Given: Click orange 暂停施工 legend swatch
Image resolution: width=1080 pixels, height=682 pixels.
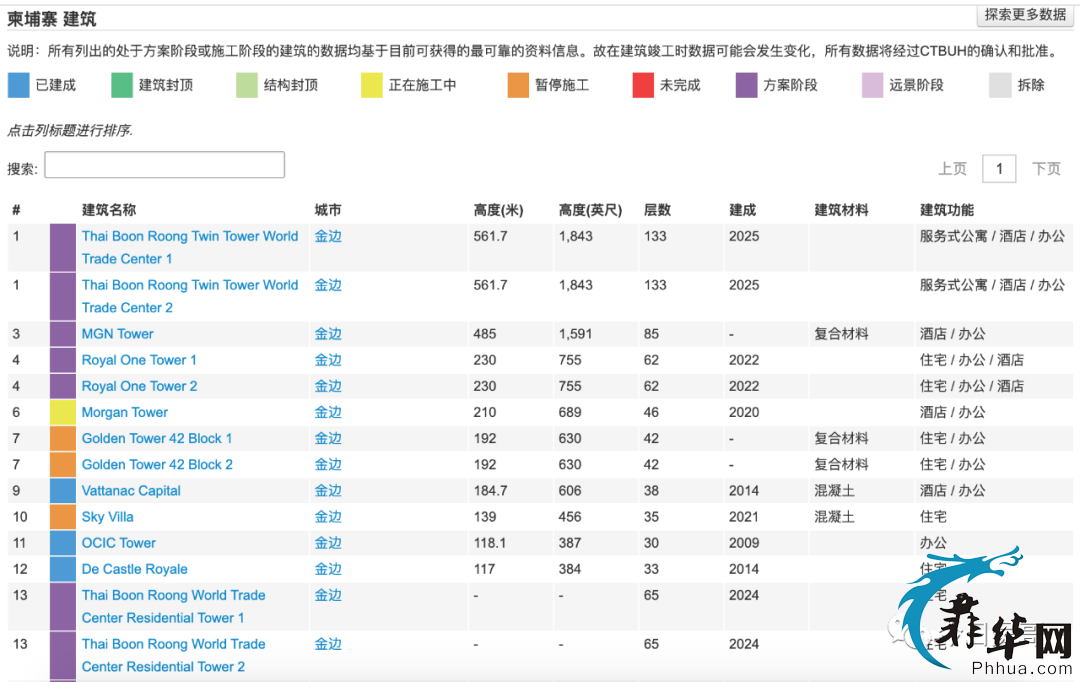Looking at the screenshot, I should pos(518,85).
